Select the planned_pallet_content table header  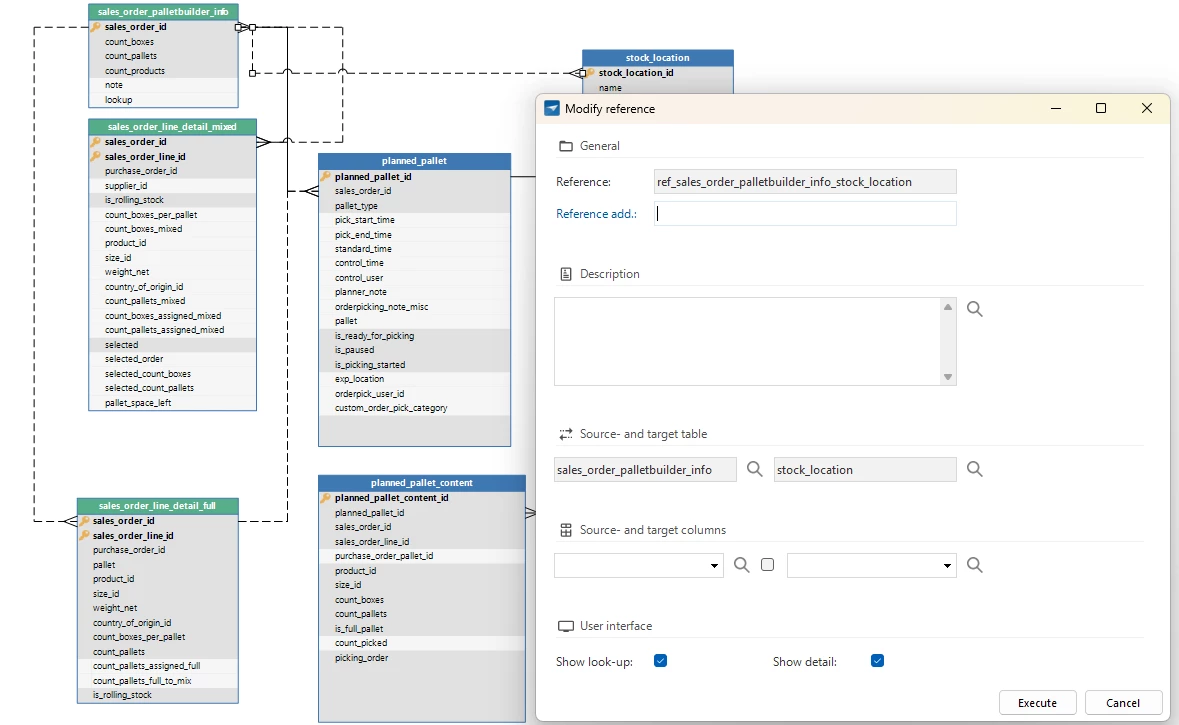(x=422, y=483)
